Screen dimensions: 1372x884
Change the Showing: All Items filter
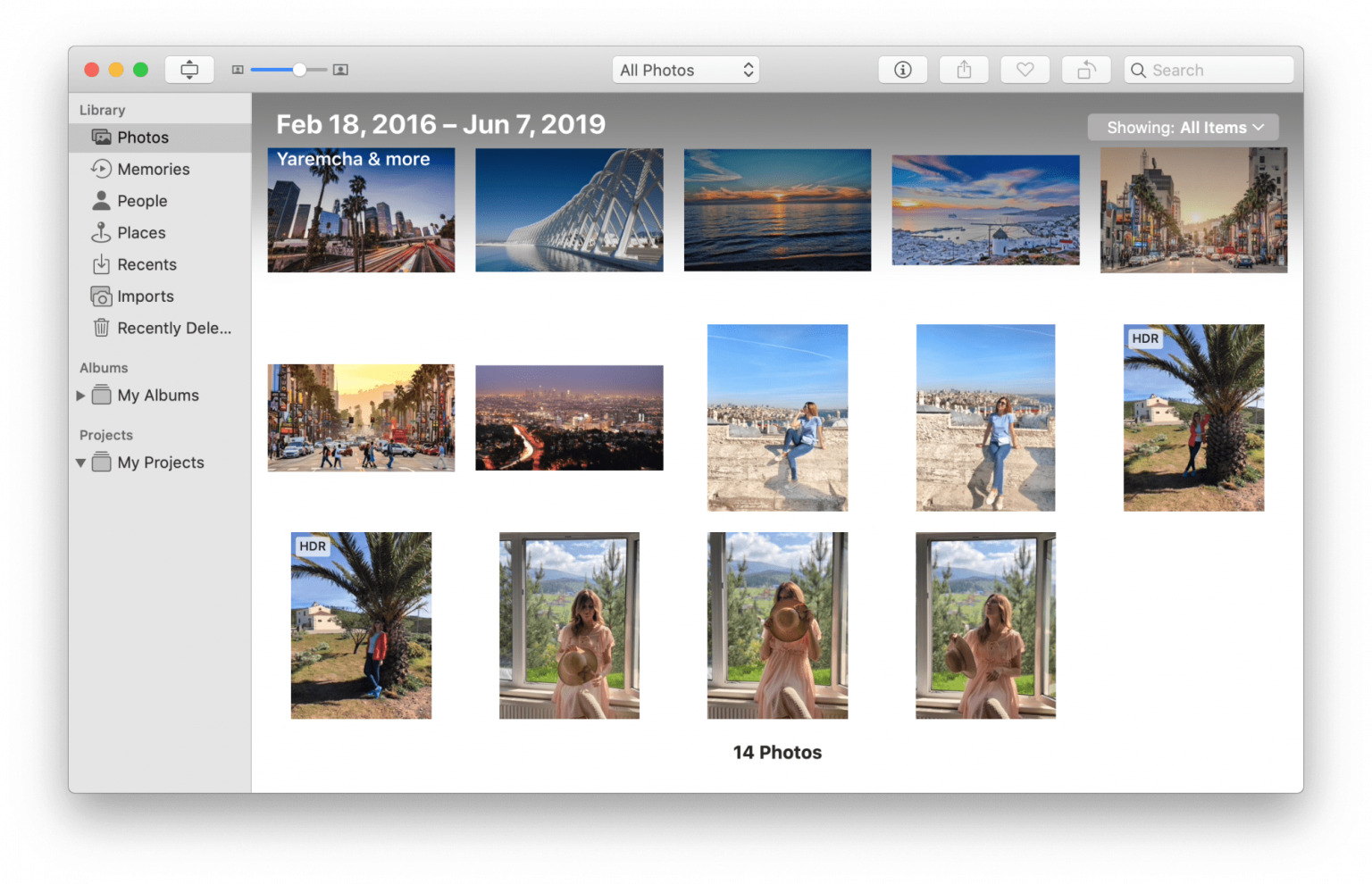[1182, 127]
